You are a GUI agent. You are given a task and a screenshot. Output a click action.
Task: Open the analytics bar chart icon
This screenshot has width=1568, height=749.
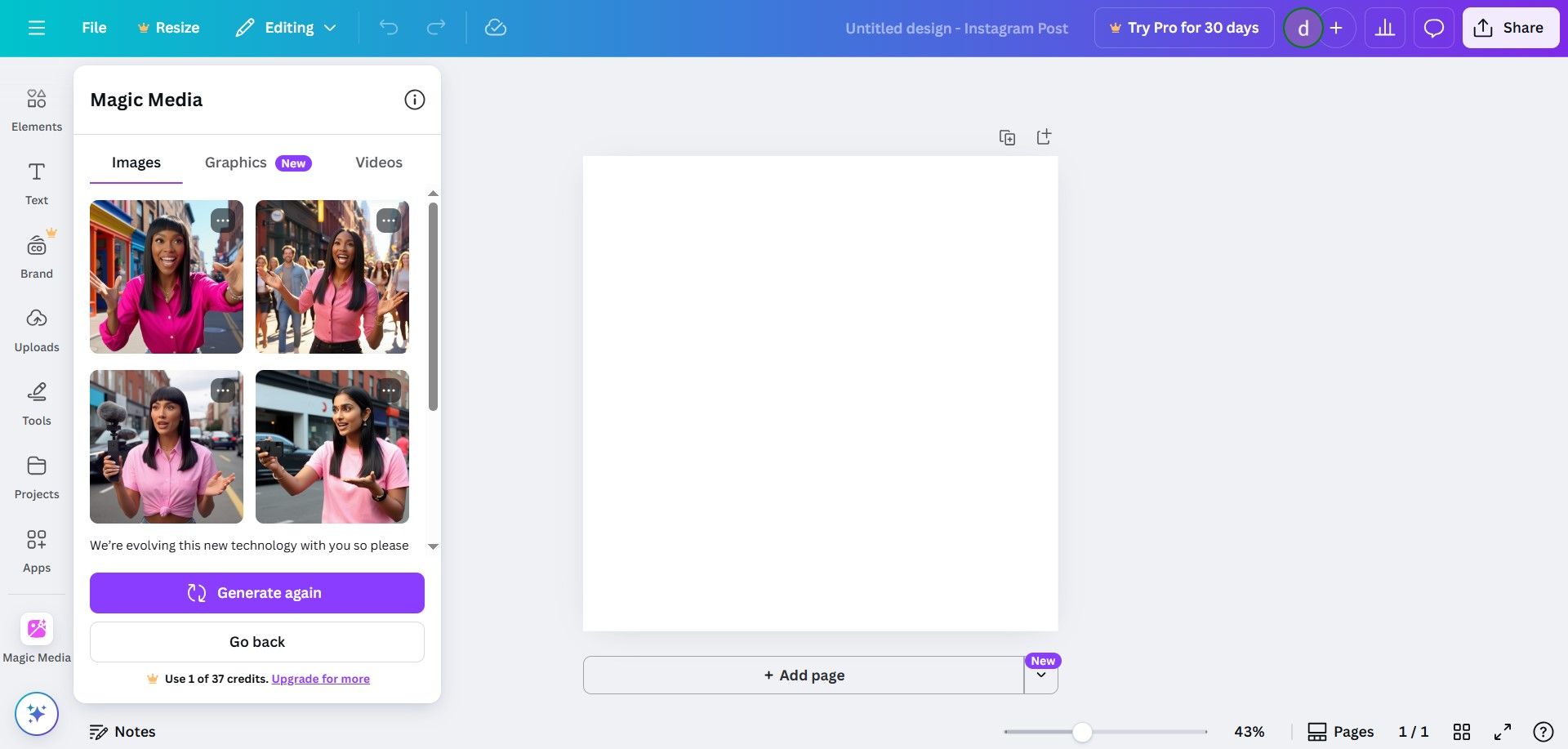1385,29
